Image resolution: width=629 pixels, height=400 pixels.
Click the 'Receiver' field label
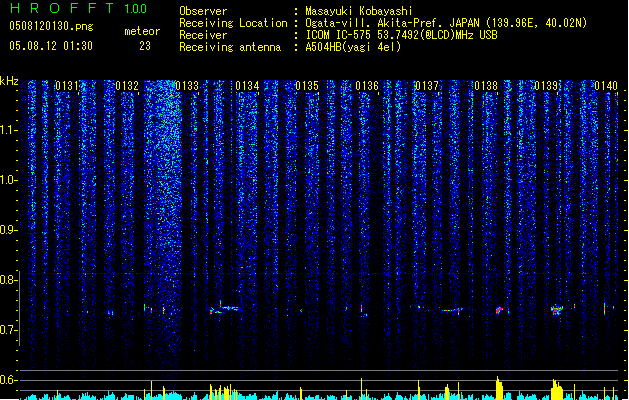(203, 35)
